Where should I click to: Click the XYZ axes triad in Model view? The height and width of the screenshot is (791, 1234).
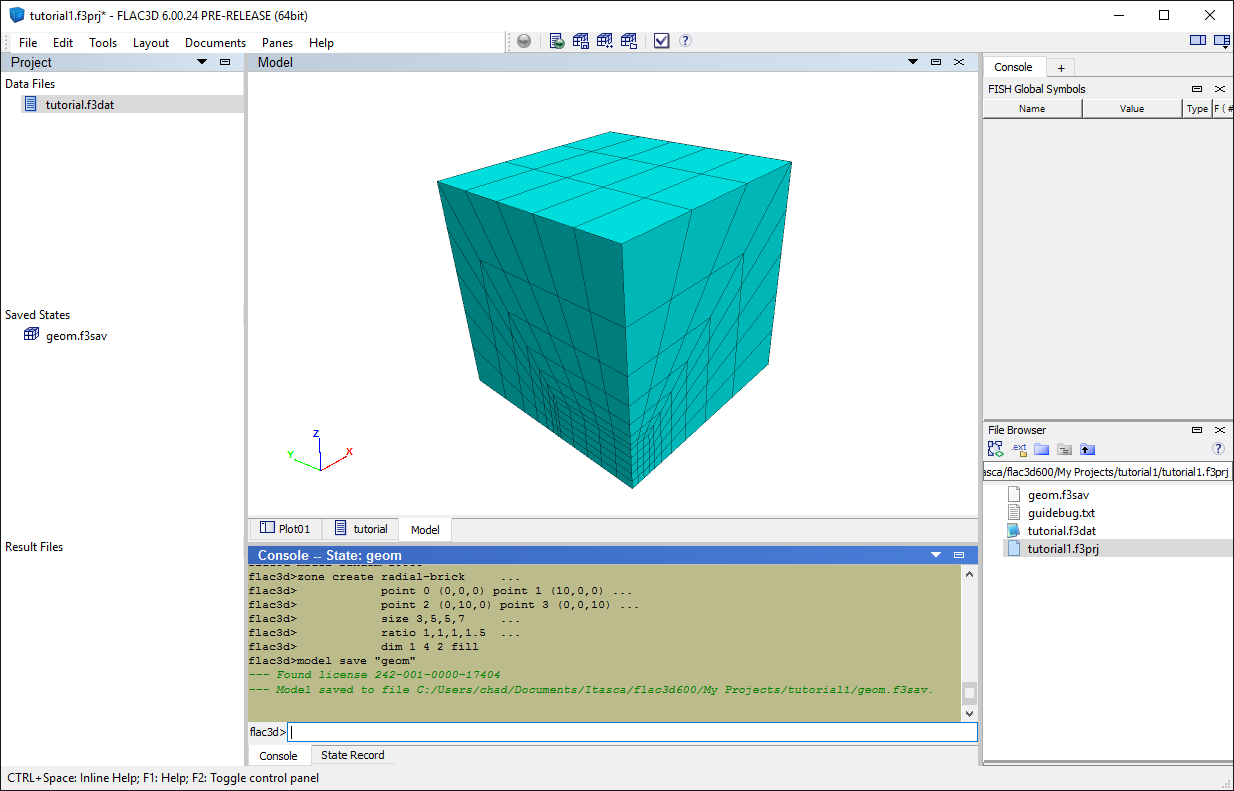[x=320, y=451]
